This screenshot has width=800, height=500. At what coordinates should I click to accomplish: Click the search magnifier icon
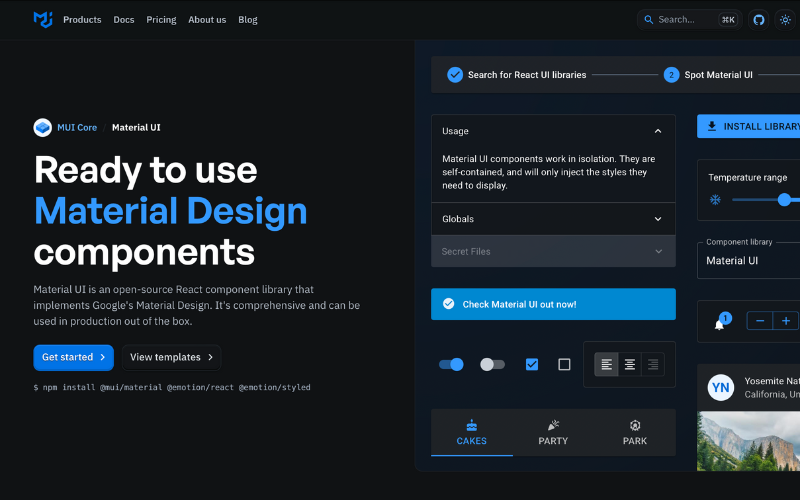[x=648, y=20]
